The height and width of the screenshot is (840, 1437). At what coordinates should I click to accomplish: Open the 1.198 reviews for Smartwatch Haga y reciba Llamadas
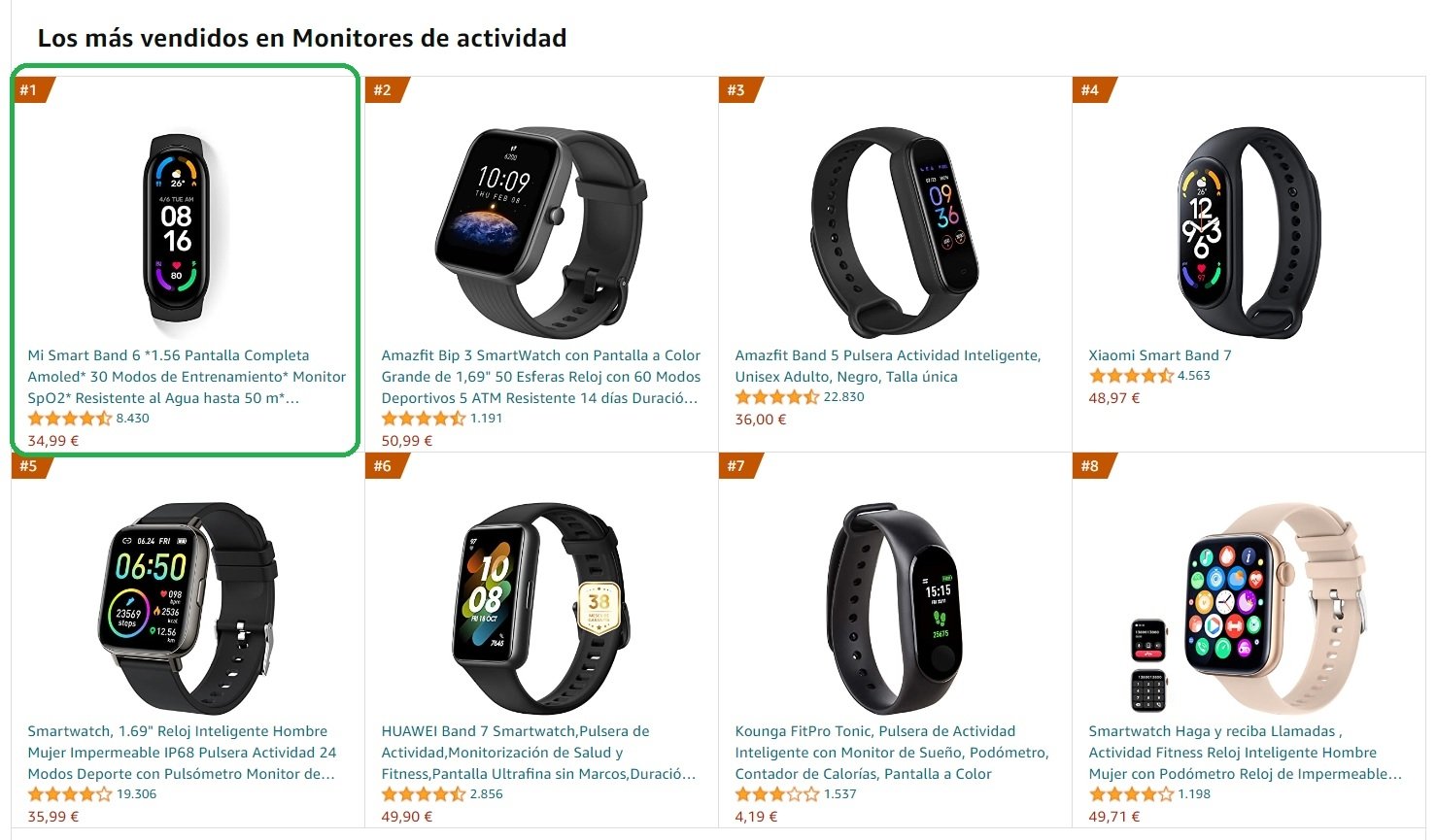[1194, 794]
